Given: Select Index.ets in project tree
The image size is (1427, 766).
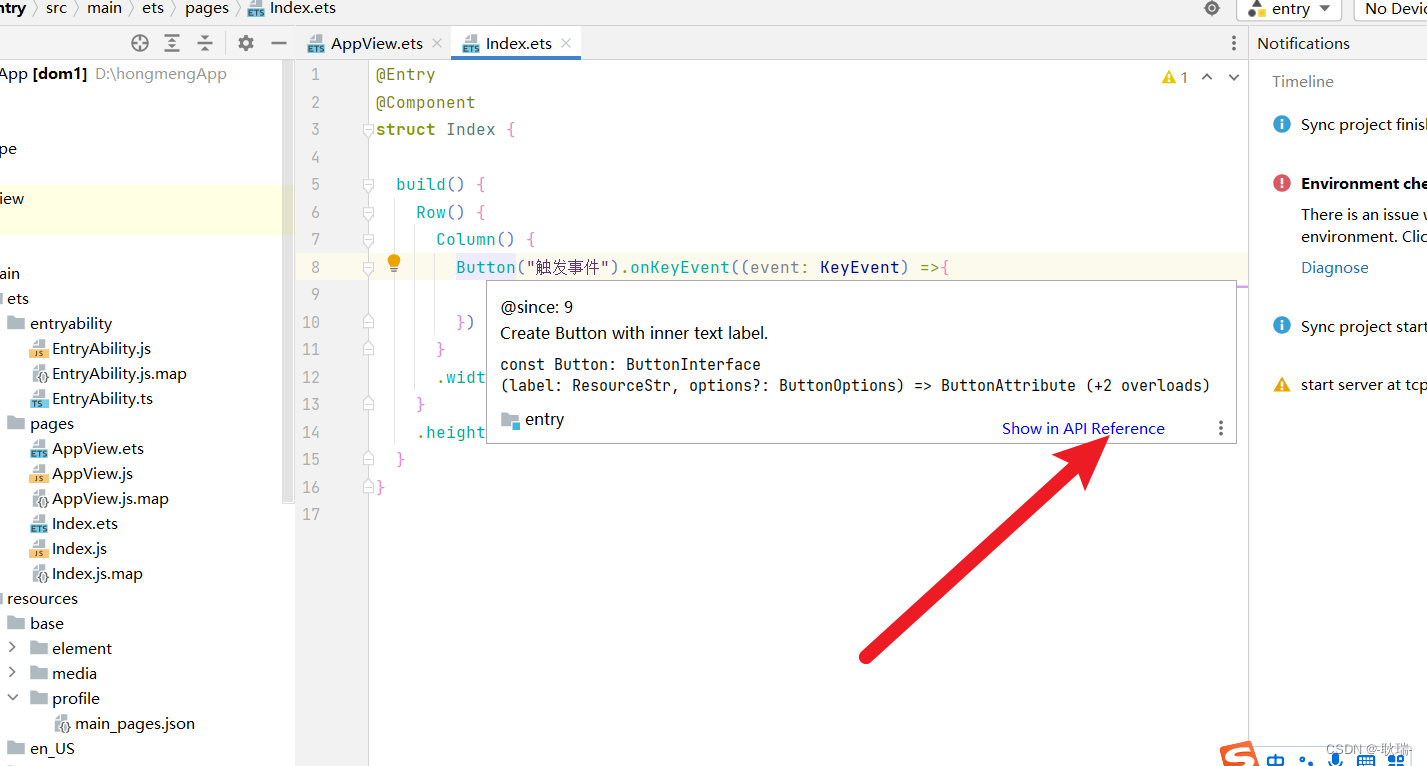Looking at the screenshot, I should coord(85,523).
